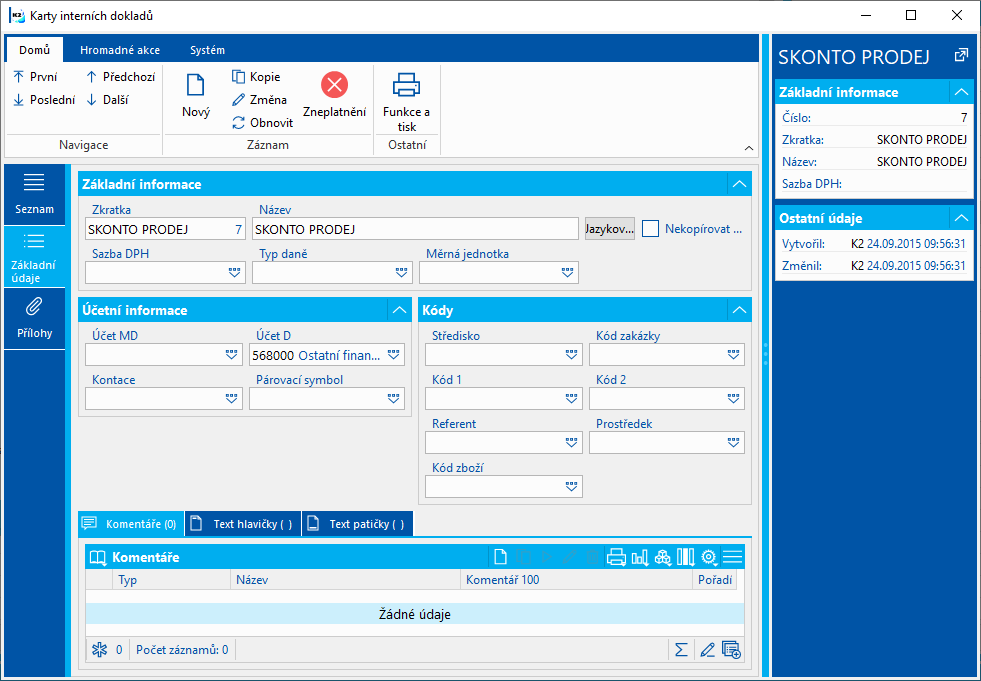Viewport: 981px width, 681px height.
Task: Pop out the SKONTO PRODEJ preview panel
Action: (x=961, y=56)
